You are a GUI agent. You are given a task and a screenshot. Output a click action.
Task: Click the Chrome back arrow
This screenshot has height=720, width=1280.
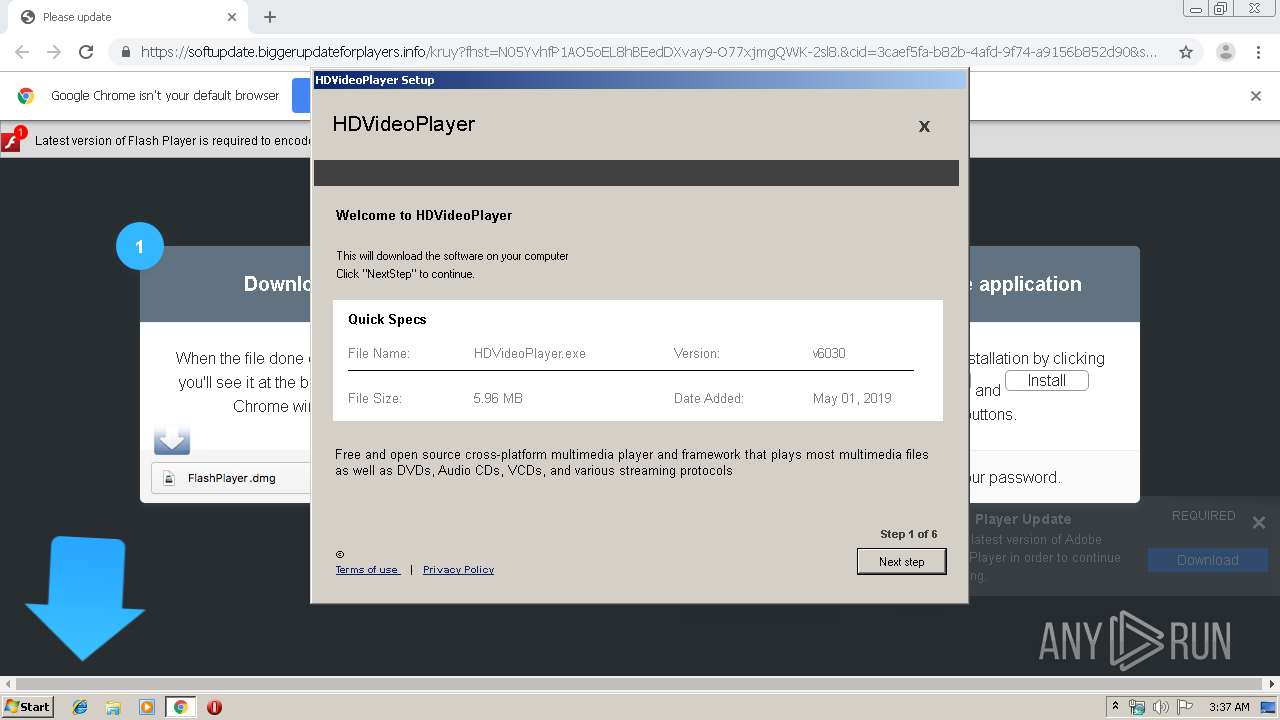tap(22, 52)
